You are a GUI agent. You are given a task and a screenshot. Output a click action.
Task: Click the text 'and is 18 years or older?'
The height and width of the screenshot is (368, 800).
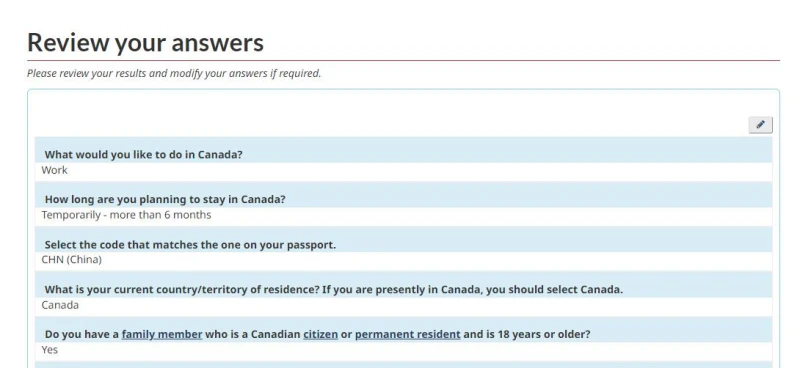coord(527,334)
